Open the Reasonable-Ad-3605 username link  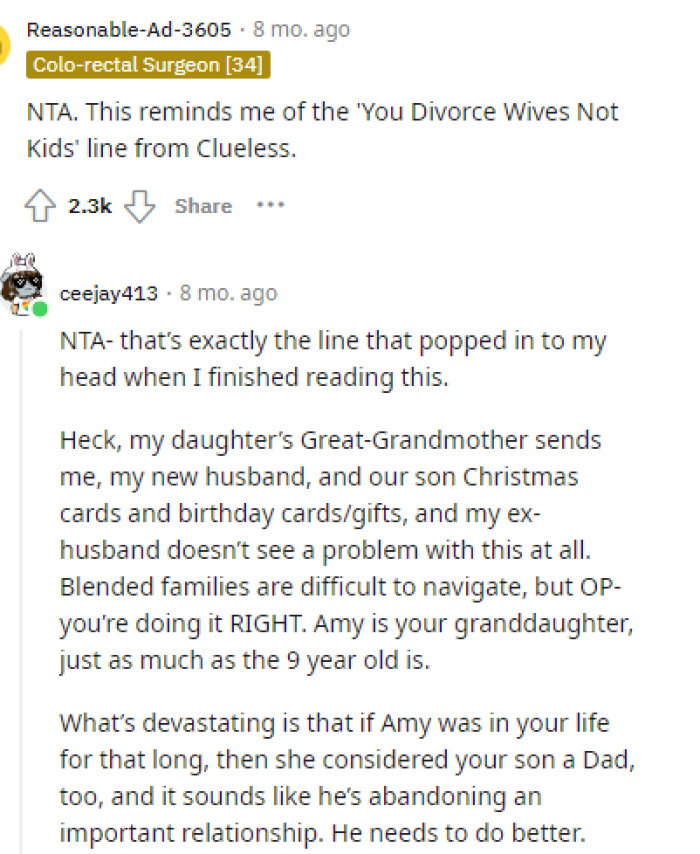coord(129,30)
